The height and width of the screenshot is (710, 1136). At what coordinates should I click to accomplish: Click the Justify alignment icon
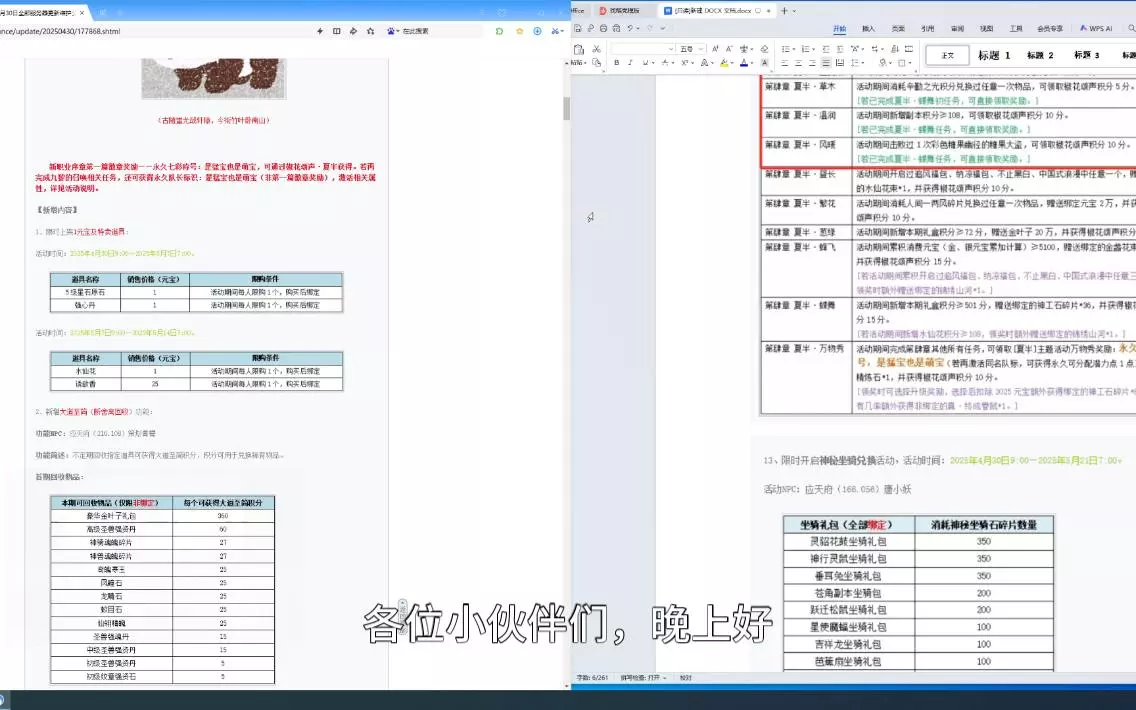click(x=826, y=63)
